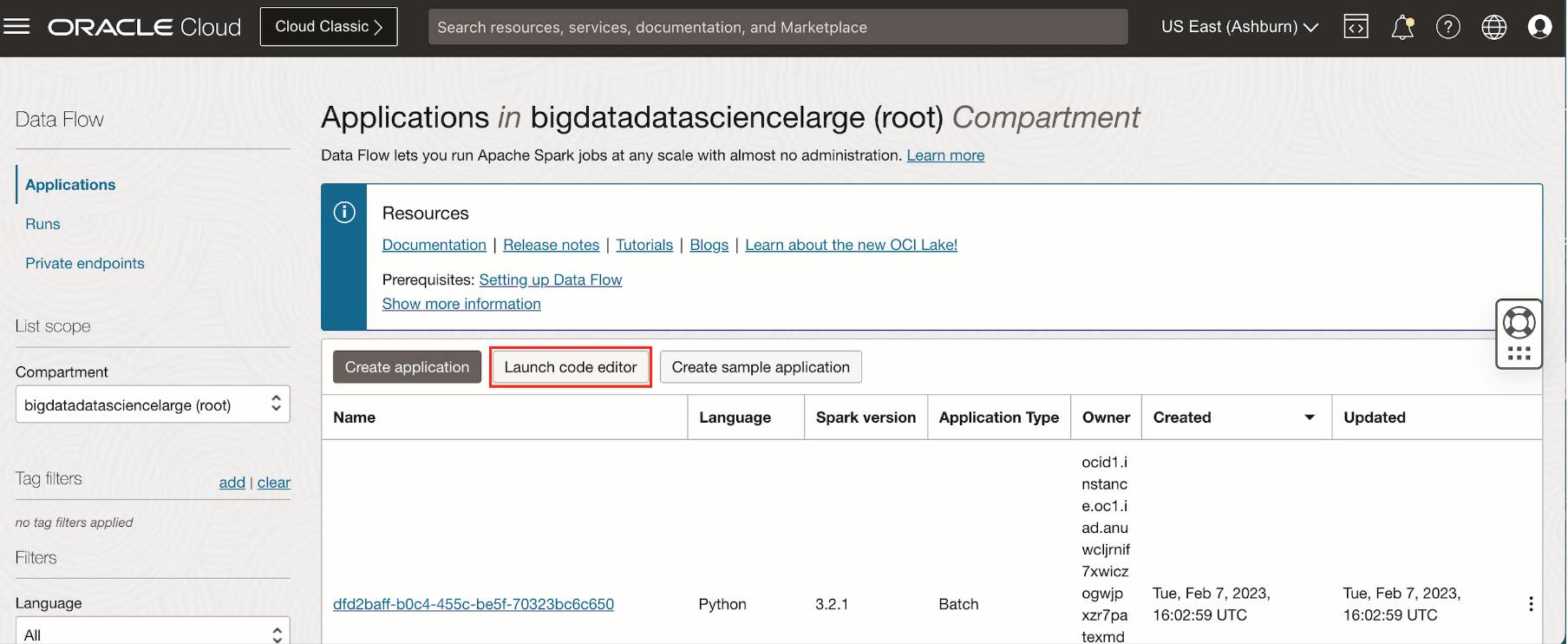This screenshot has height=644, width=1568.
Task: Click Create sample application
Action: click(761, 367)
